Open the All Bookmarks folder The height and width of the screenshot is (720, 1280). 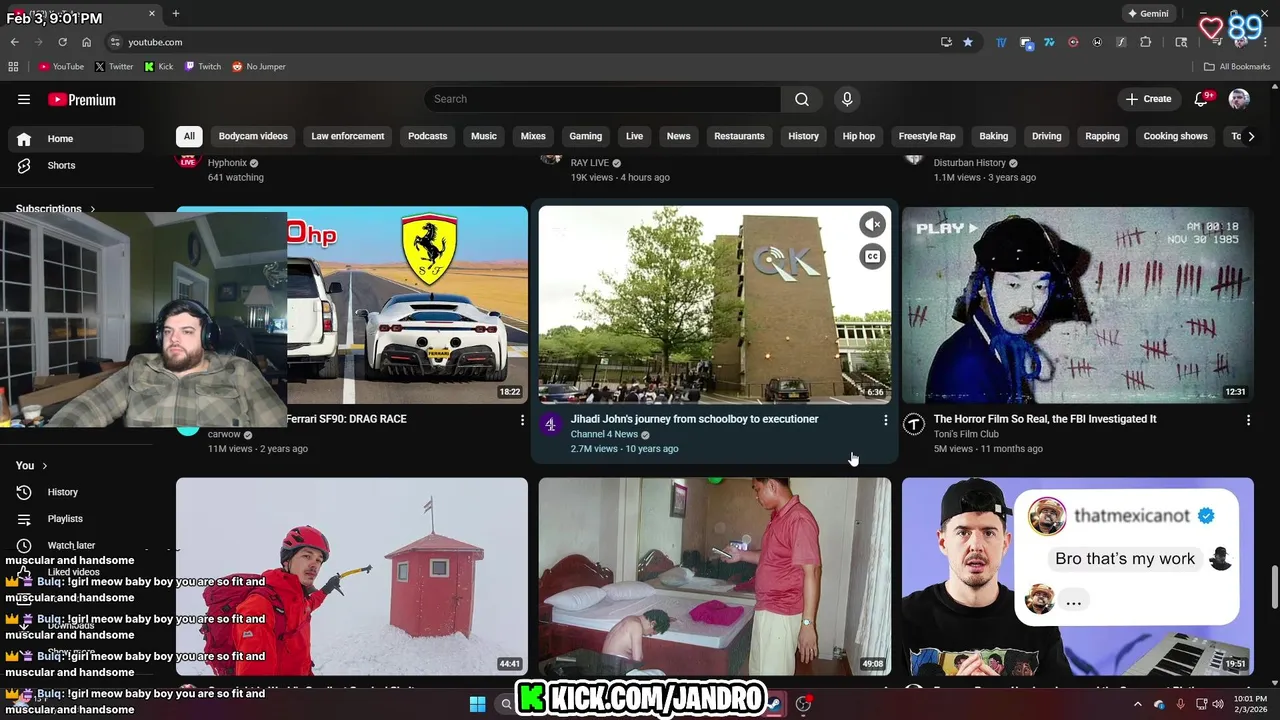pos(1237,67)
